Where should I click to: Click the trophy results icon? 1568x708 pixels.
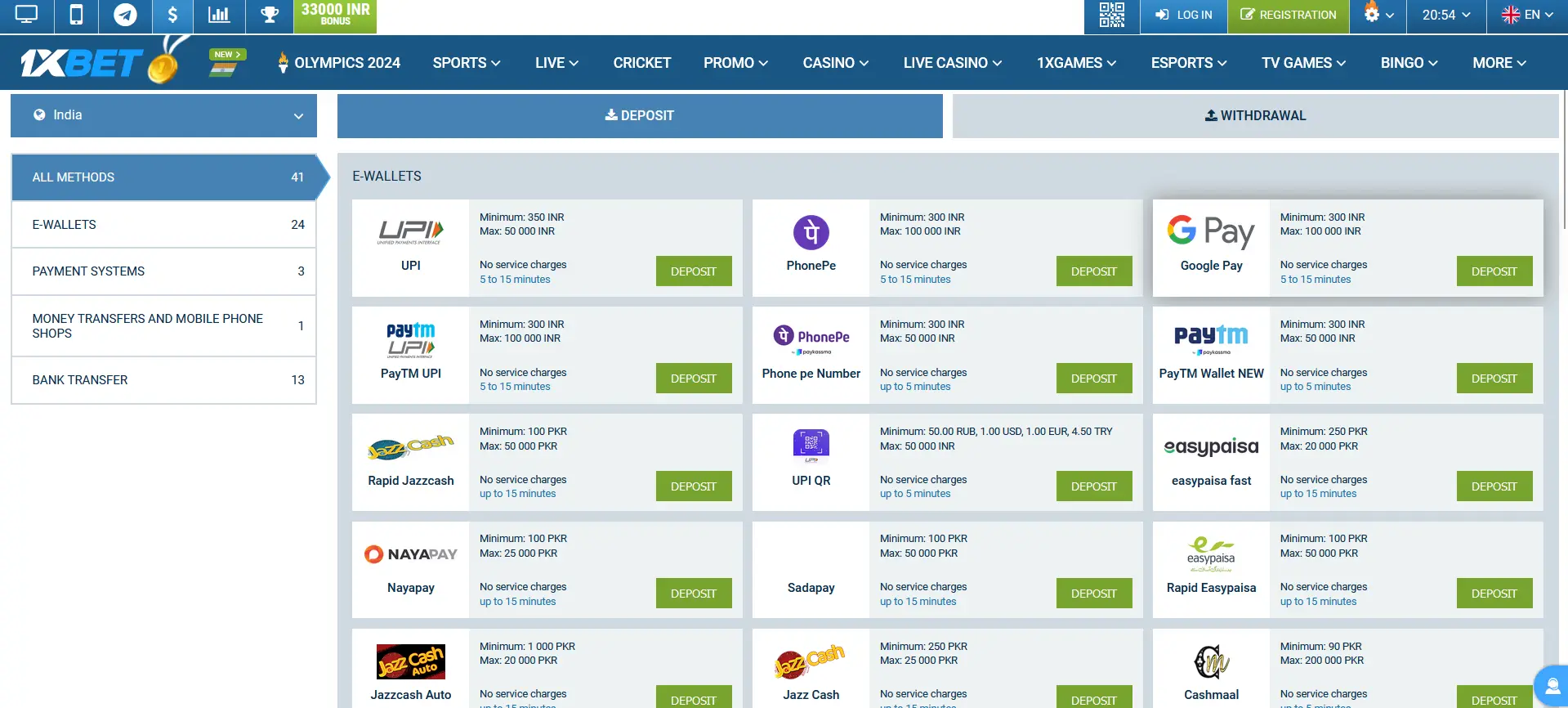(270, 16)
